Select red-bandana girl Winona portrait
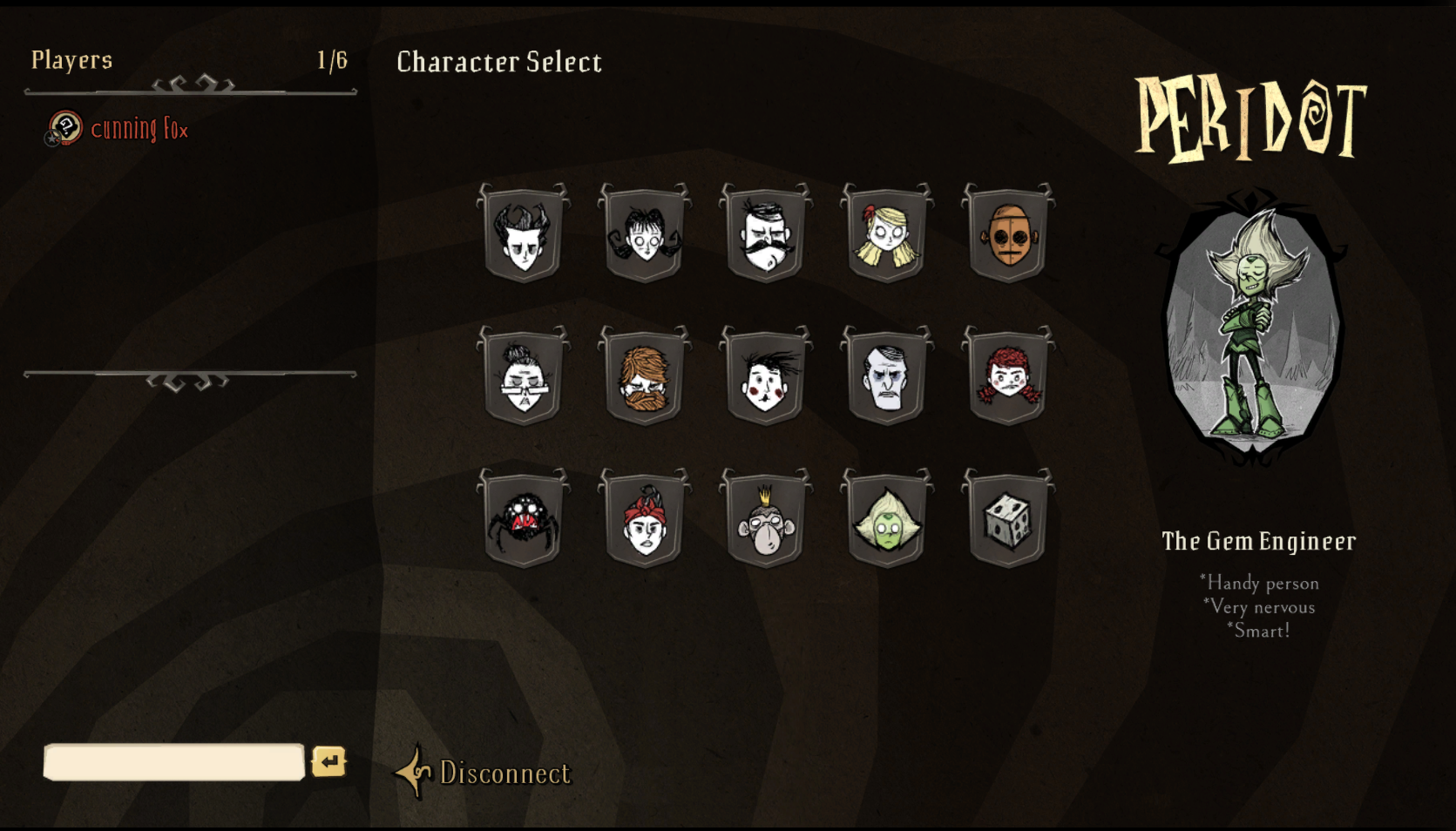 [644, 518]
